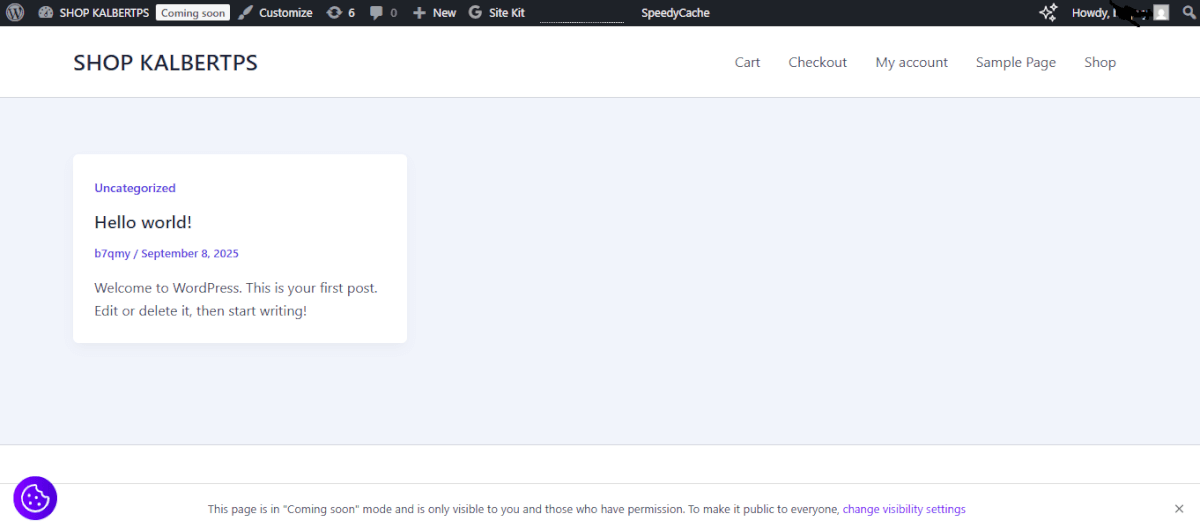Screen dimensions: 1200x529
Task: Go to the Cart page
Action: pos(747,62)
